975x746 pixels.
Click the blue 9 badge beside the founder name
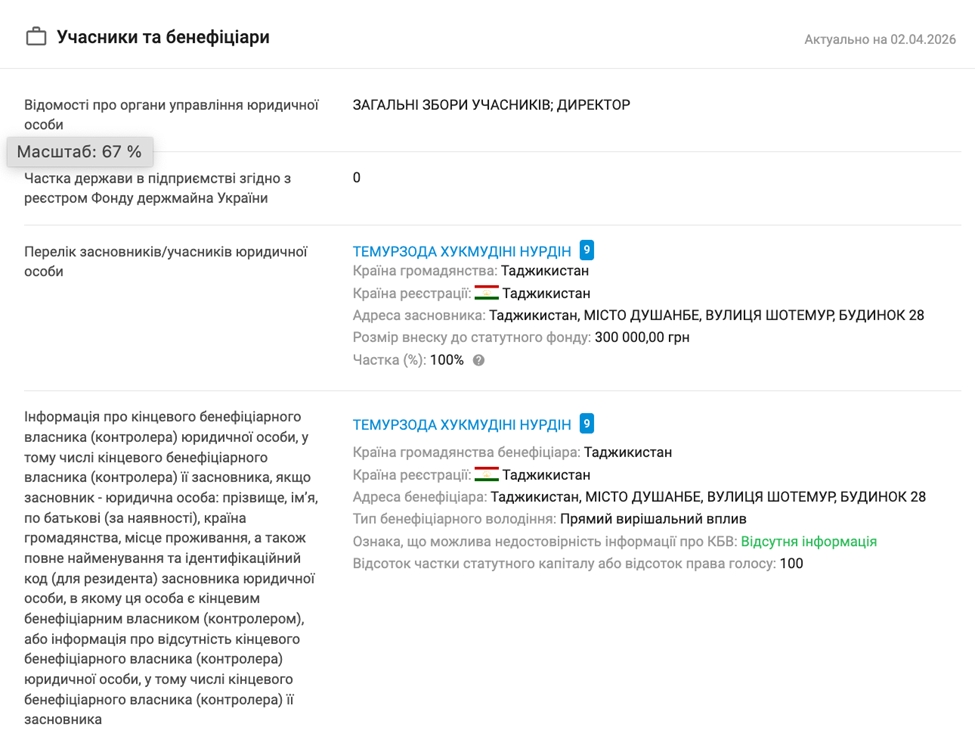[587, 250]
